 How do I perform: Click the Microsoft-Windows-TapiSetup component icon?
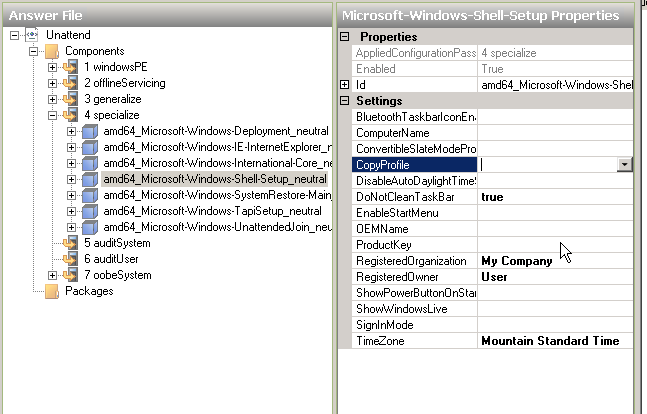click(90, 211)
